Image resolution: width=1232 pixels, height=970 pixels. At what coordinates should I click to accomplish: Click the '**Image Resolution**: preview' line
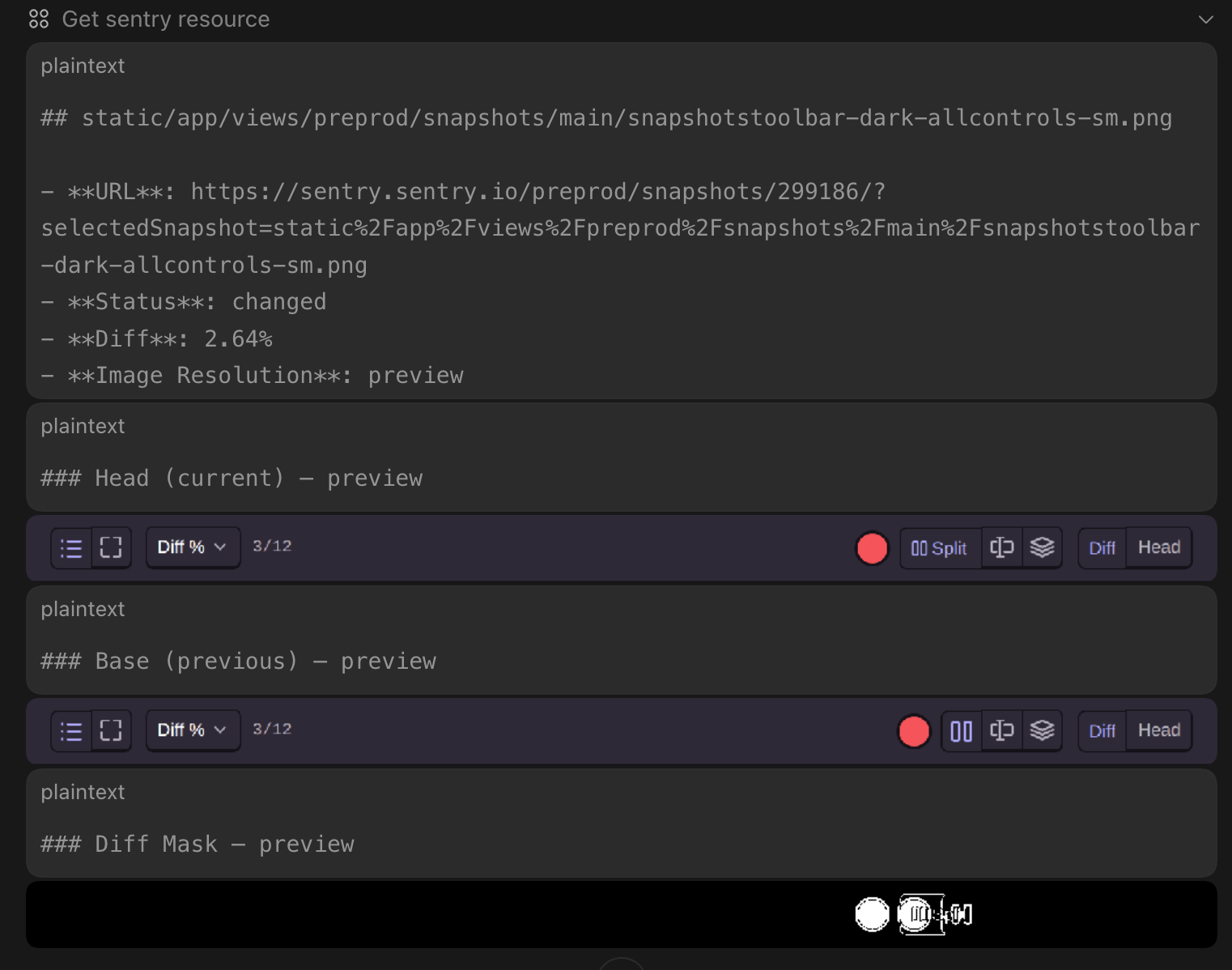tap(253, 376)
